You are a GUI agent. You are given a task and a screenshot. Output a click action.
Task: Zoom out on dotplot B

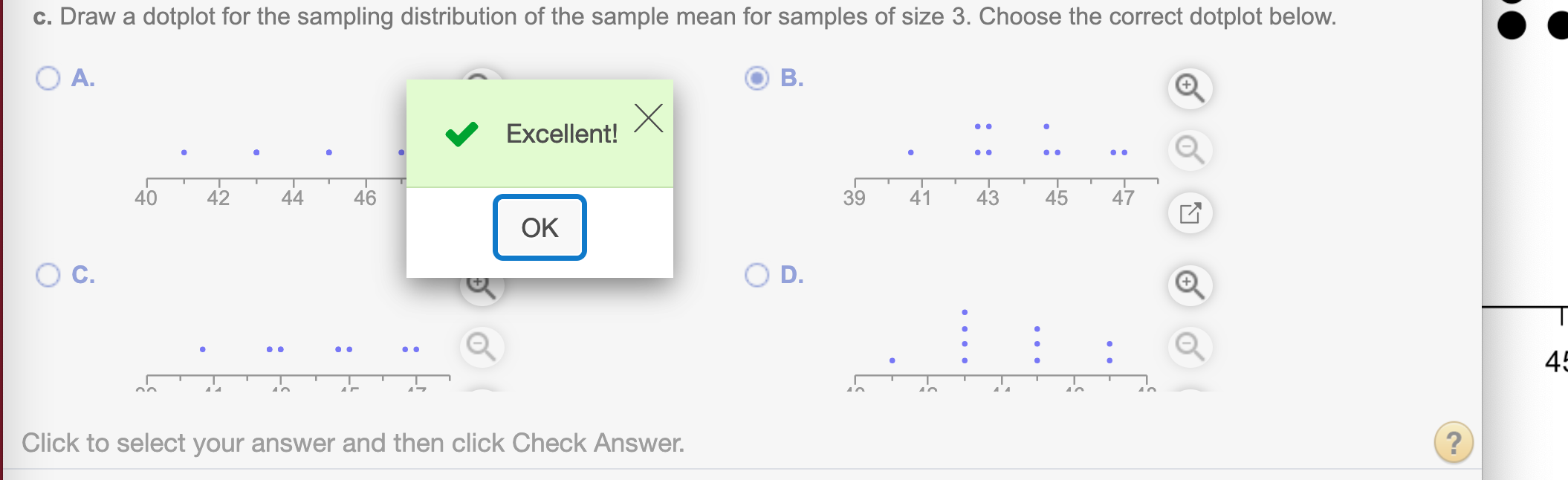(1190, 150)
